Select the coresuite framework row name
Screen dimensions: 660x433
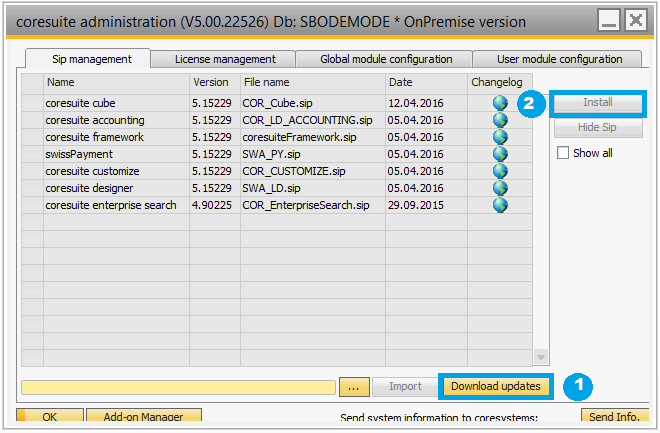point(94,137)
